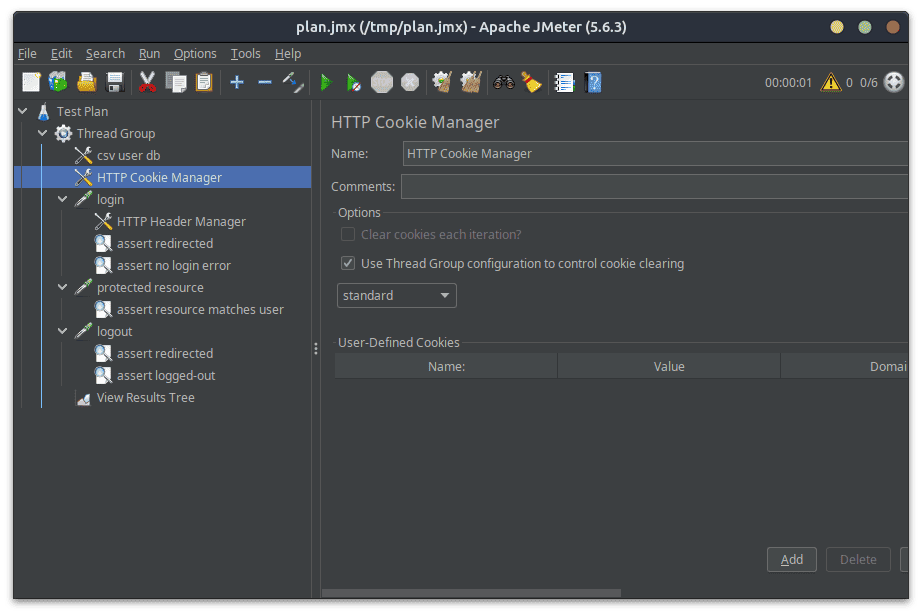922x615 pixels.
Task: Click the horizontal scrollbar at the bottom
Action: 470,593
